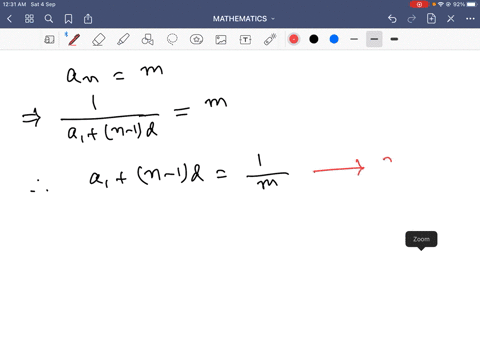Bookmark this page
The image size is (480, 360).
point(68,19)
